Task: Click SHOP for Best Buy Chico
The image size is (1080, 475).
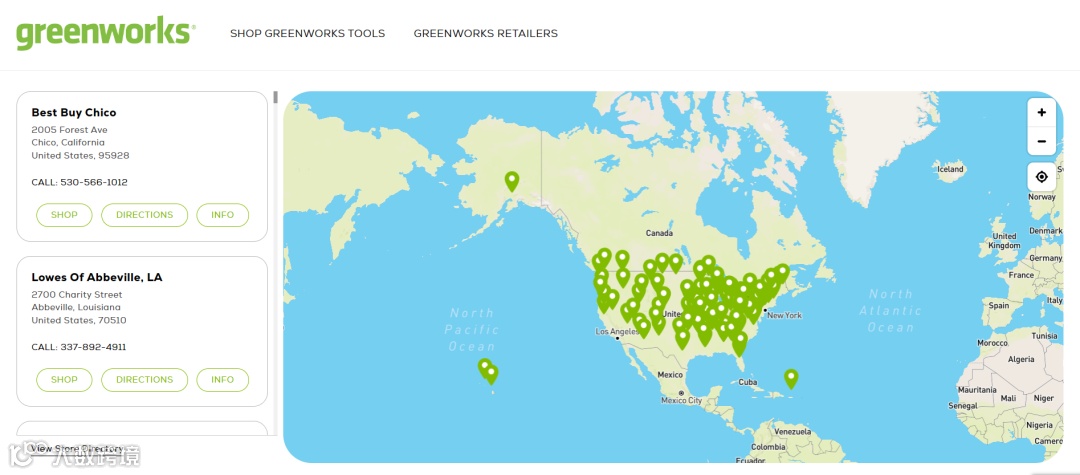Action: pos(64,215)
